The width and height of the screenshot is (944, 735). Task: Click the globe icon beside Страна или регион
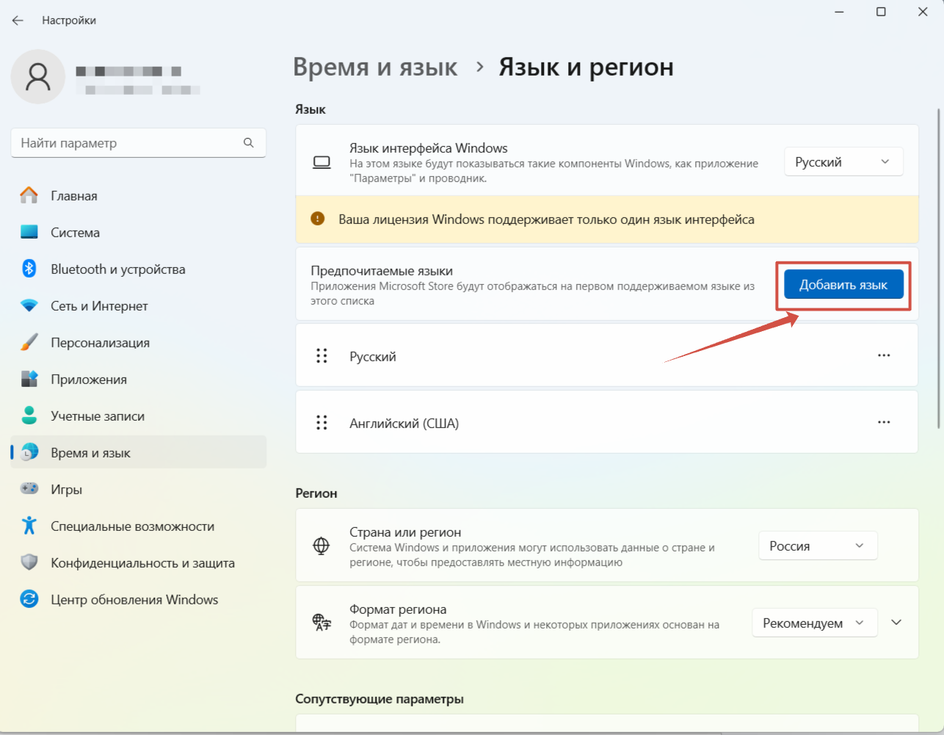(321, 546)
